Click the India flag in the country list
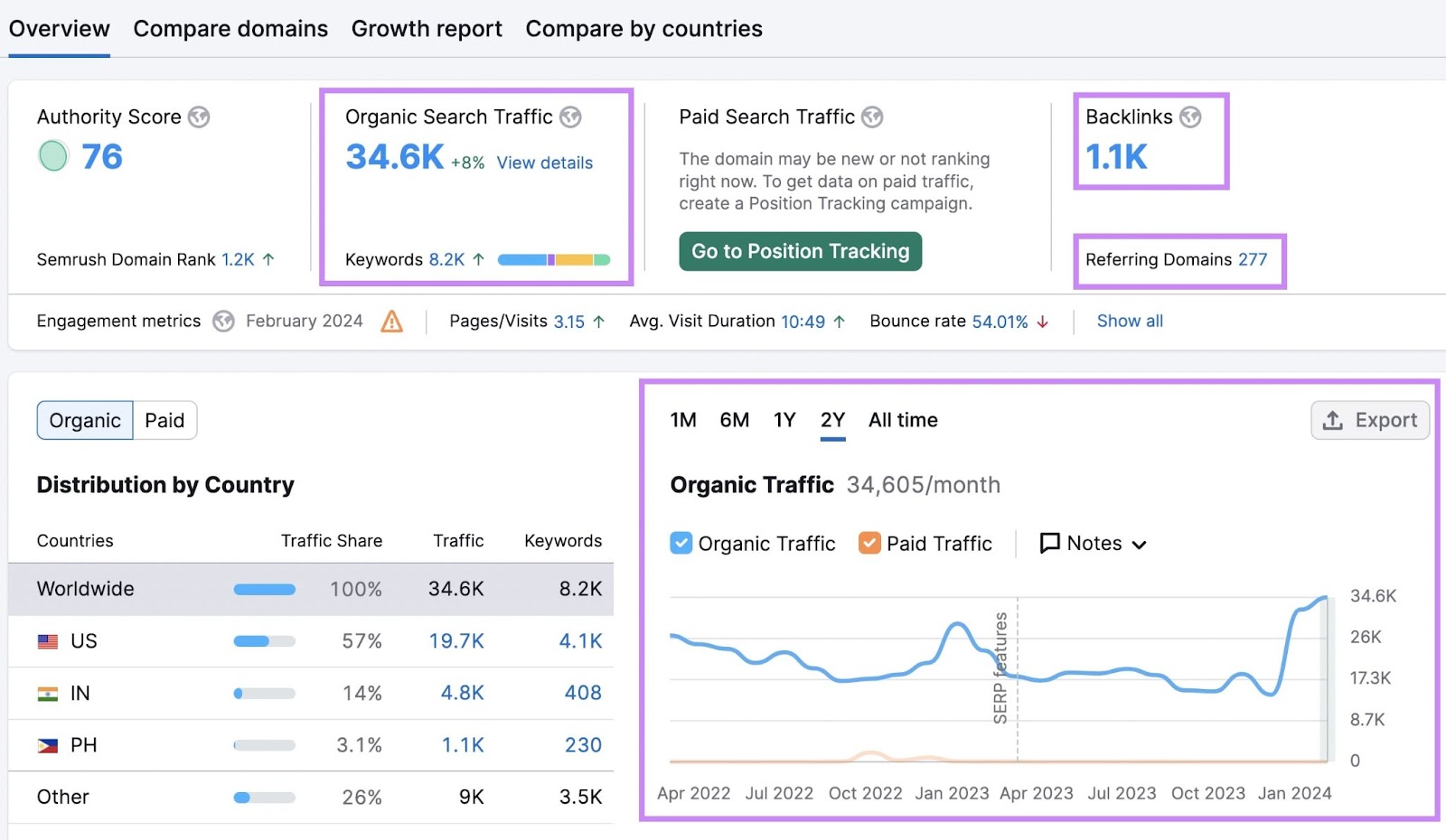 (x=46, y=693)
